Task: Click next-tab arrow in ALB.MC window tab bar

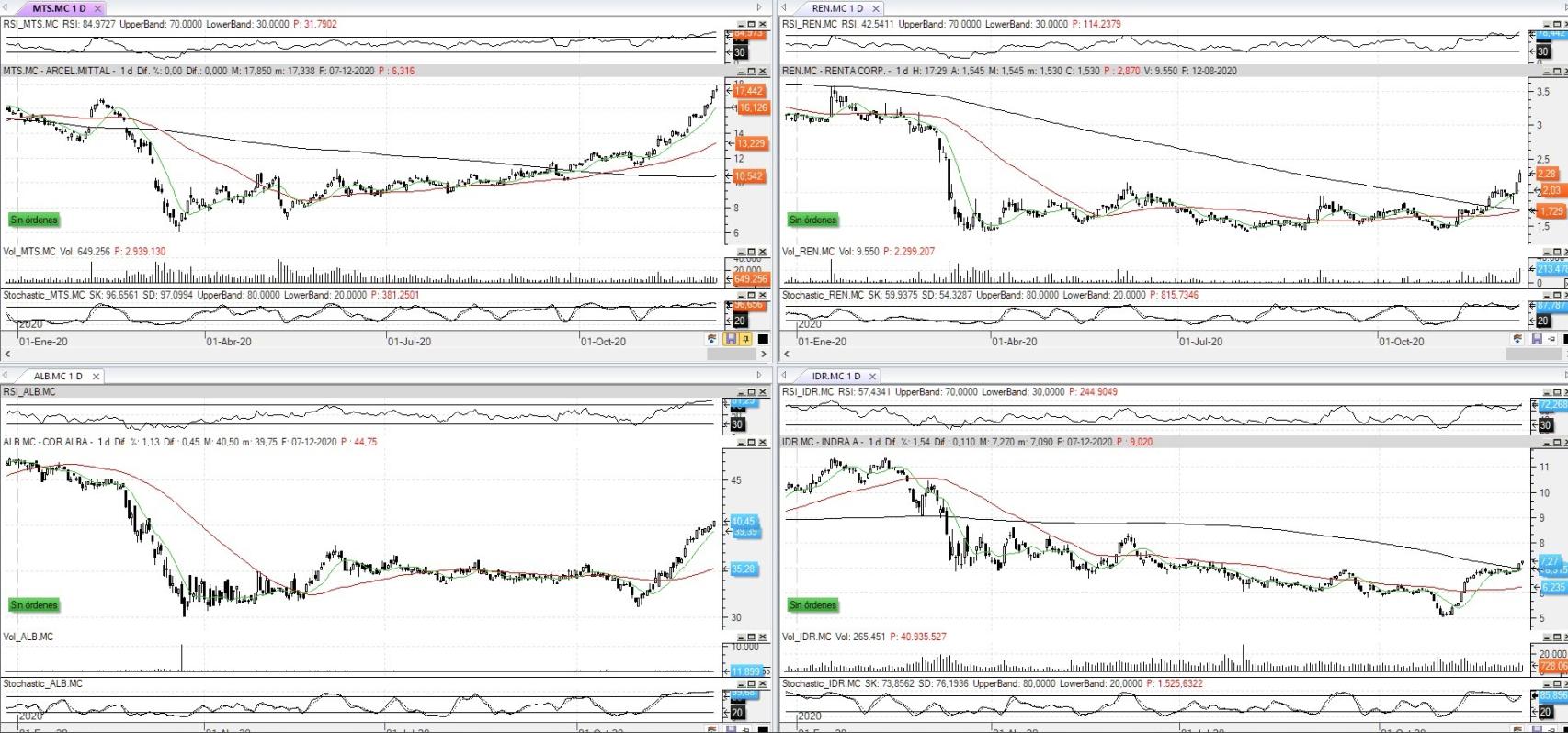Action: coord(759,375)
